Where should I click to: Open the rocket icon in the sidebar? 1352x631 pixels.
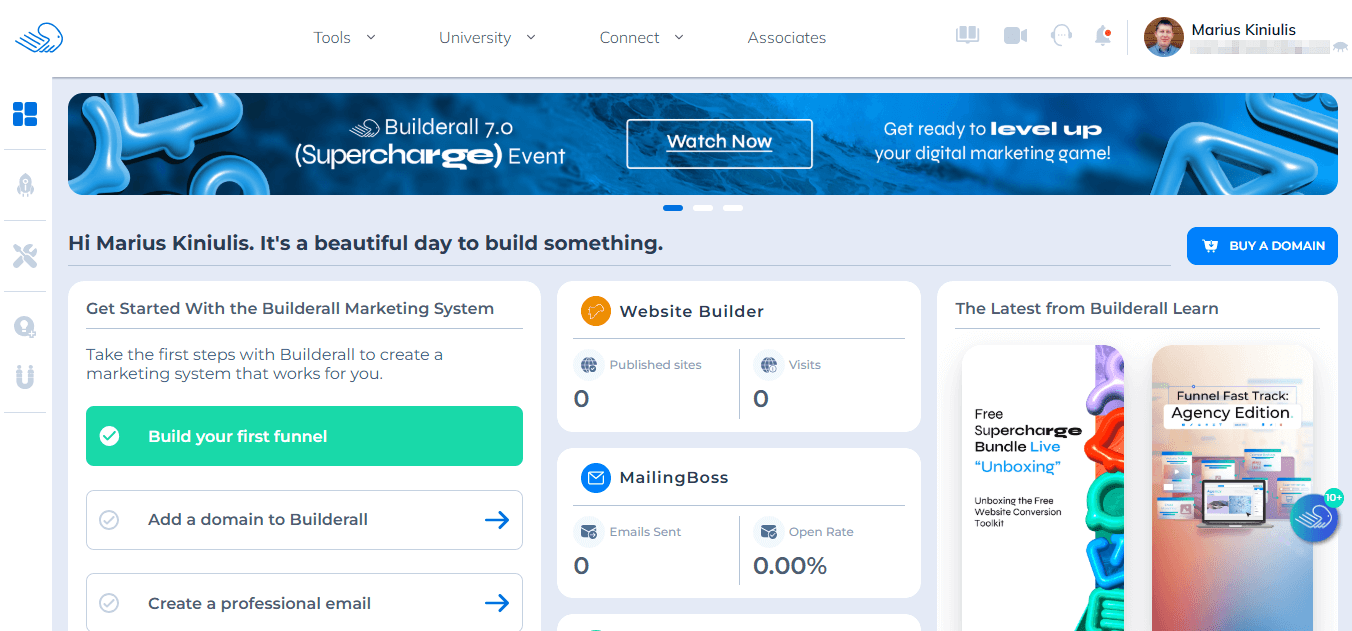(25, 185)
